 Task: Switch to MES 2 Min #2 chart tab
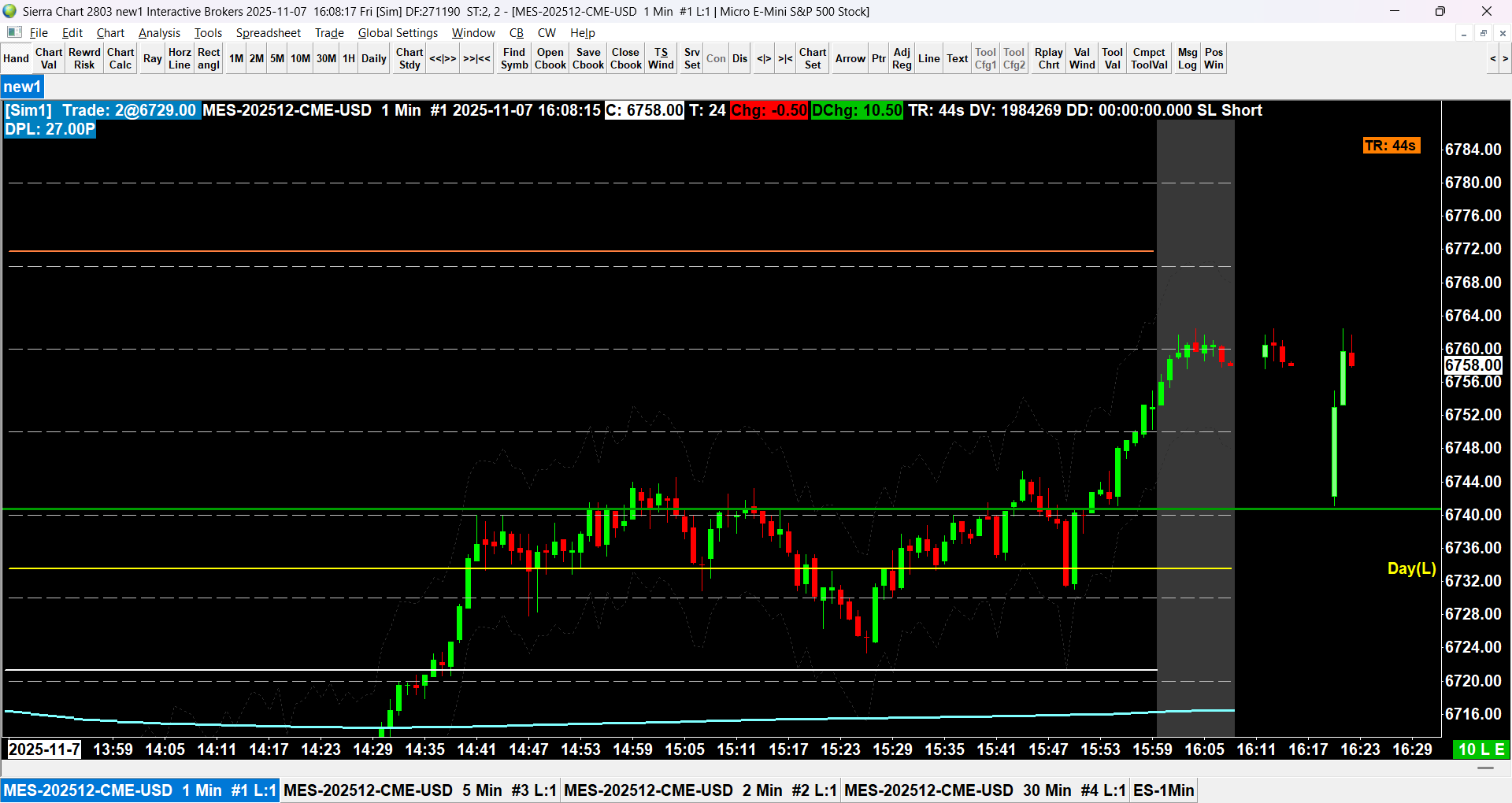pyautogui.click(x=700, y=790)
